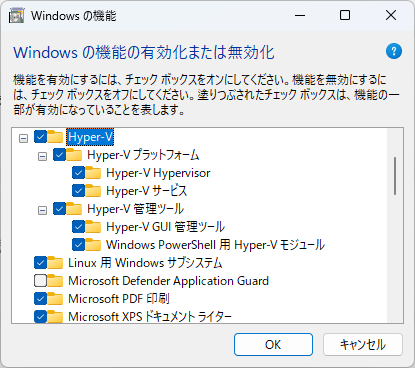Click the PowerShell 用 Hyper-V モジュール folder icon

tap(93, 245)
